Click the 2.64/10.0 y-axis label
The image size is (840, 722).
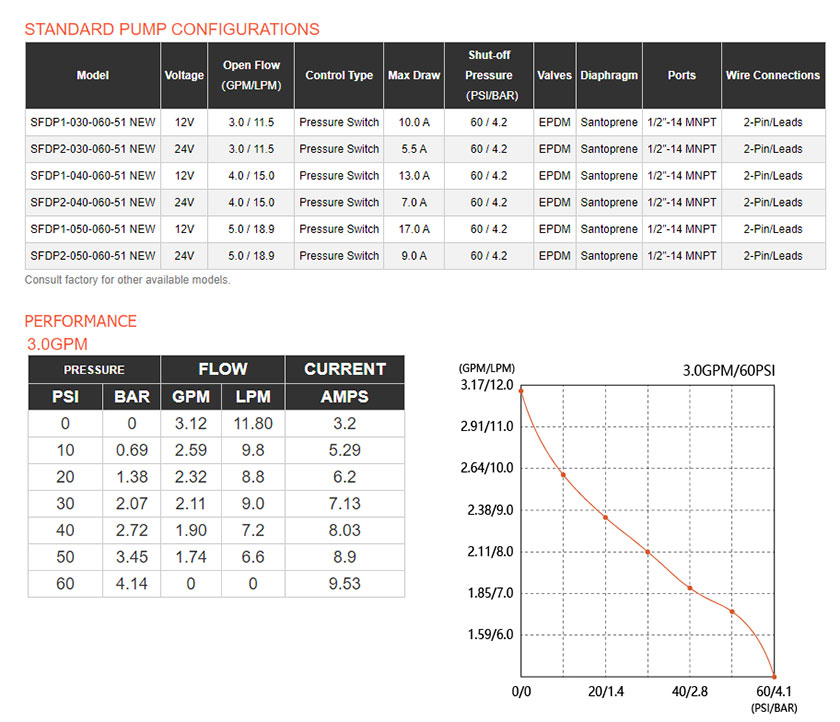(487, 468)
